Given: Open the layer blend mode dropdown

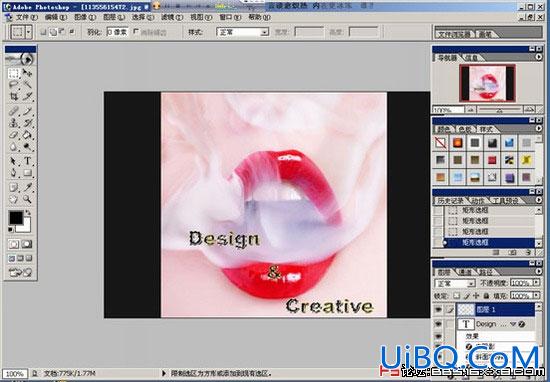Looking at the screenshot, I should (455, 283).
